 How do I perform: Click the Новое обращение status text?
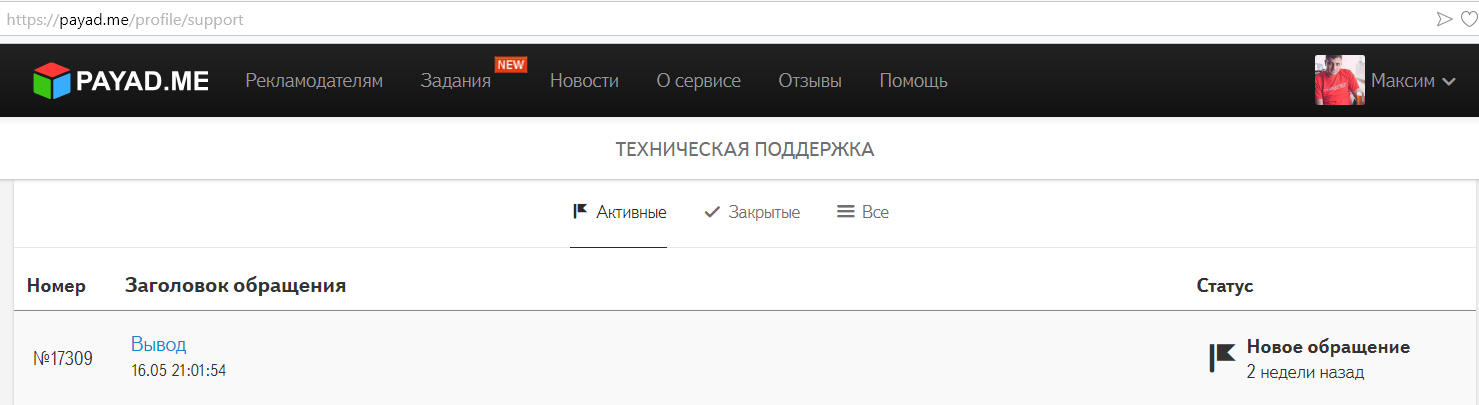(x=1328, y=347)
